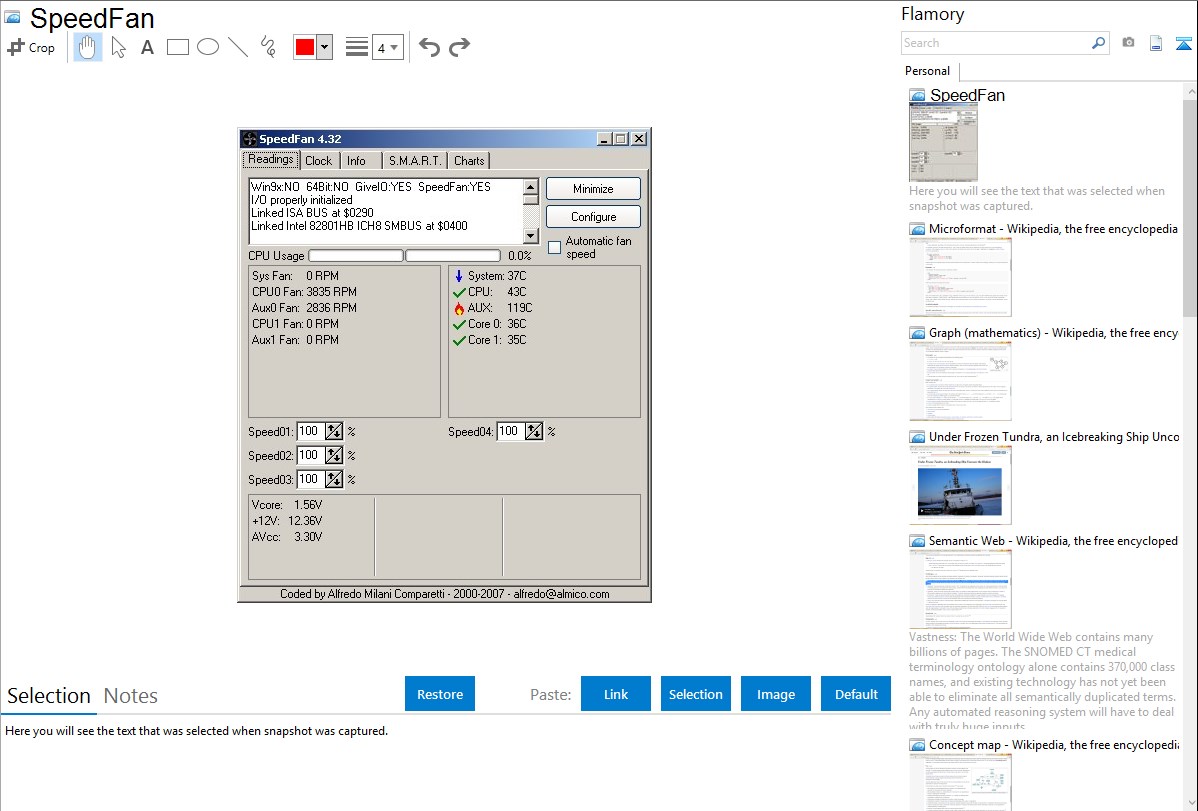This screenshot has height=811, width=1198.
Task: Open the Readings tab in SpeedFan
Action: [270, 159]
